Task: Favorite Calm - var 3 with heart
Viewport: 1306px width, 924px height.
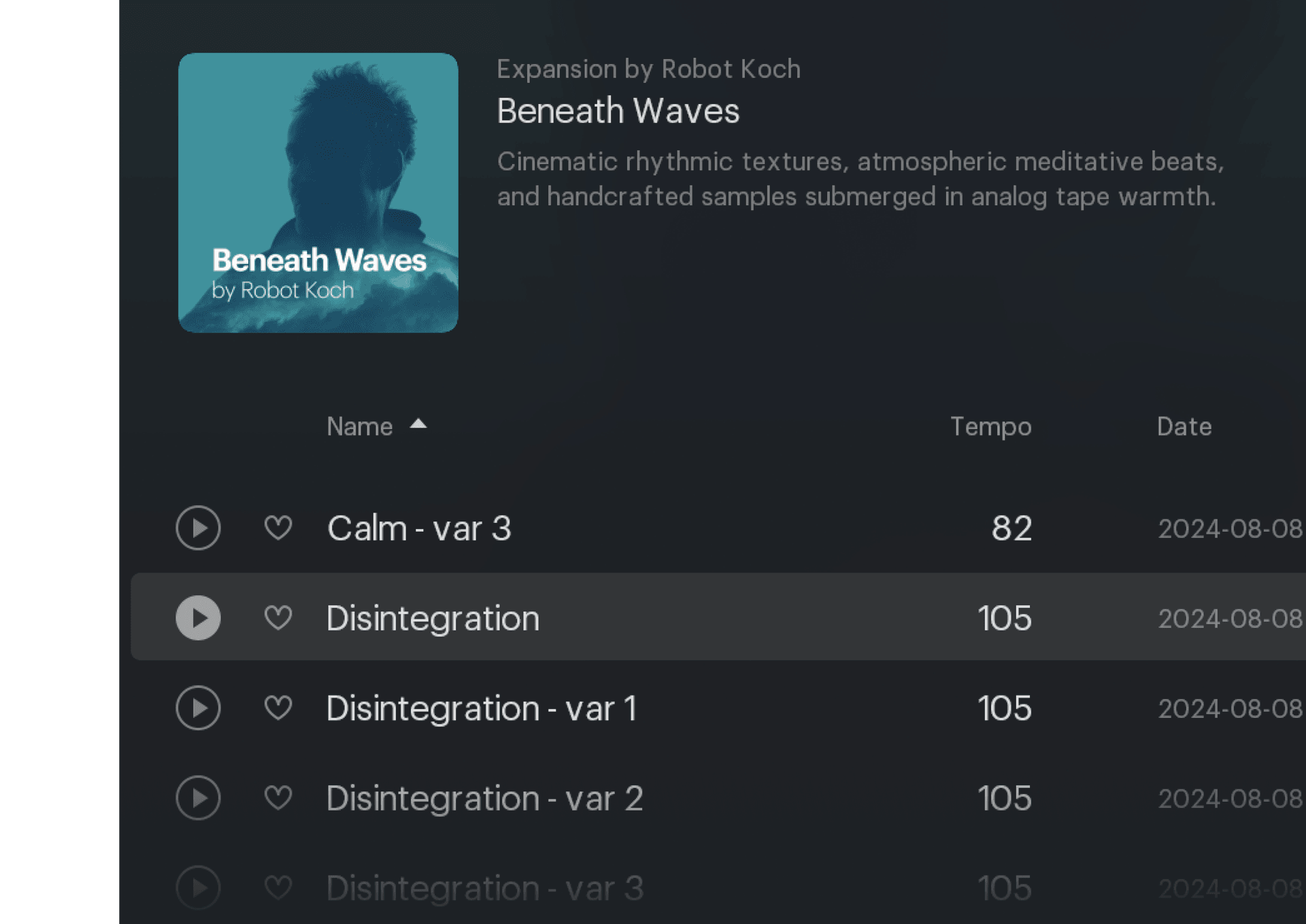Action: coord(278,528)
